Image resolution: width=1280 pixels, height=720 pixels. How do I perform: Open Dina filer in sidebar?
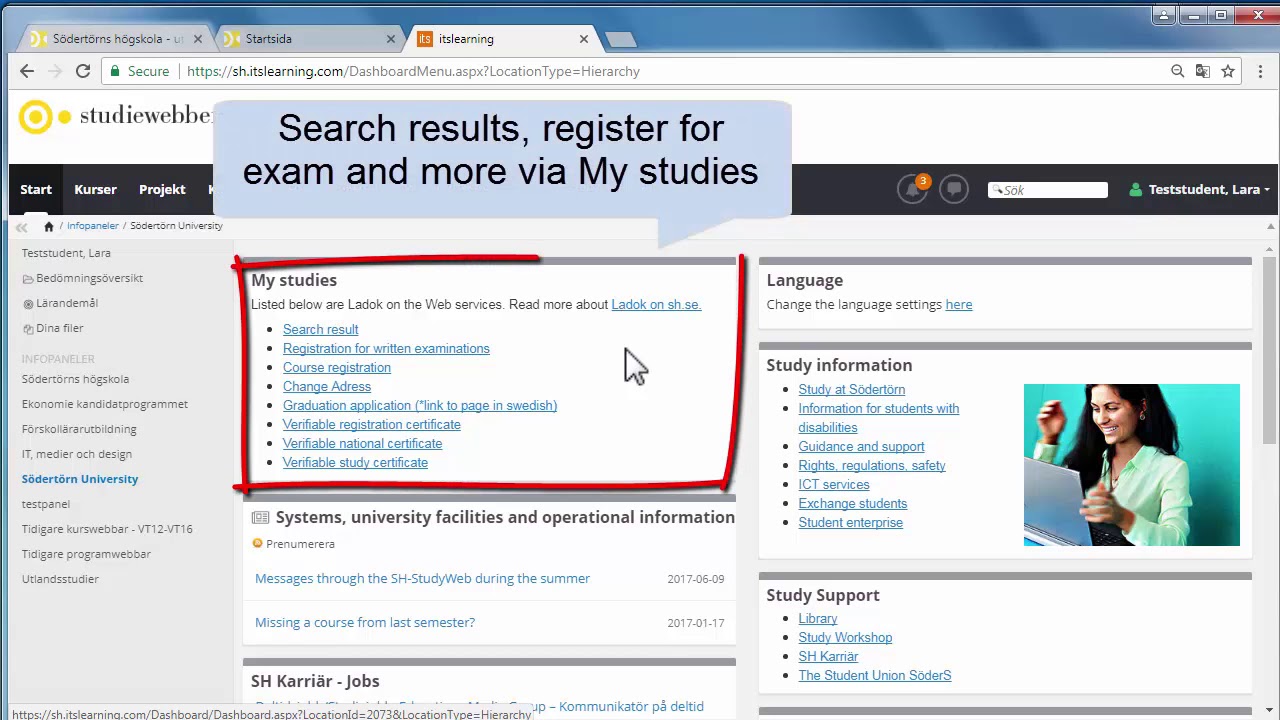59,328
